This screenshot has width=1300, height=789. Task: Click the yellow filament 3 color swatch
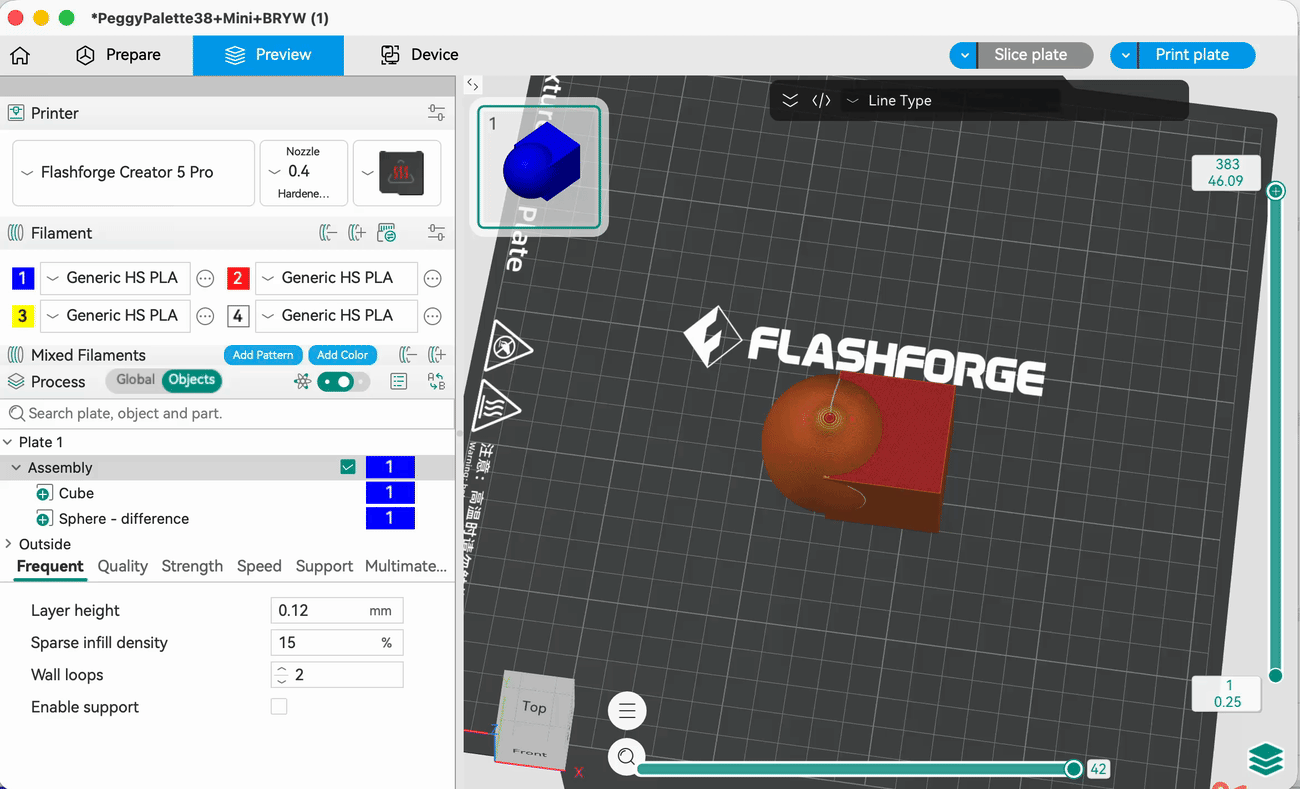(22, 316)
